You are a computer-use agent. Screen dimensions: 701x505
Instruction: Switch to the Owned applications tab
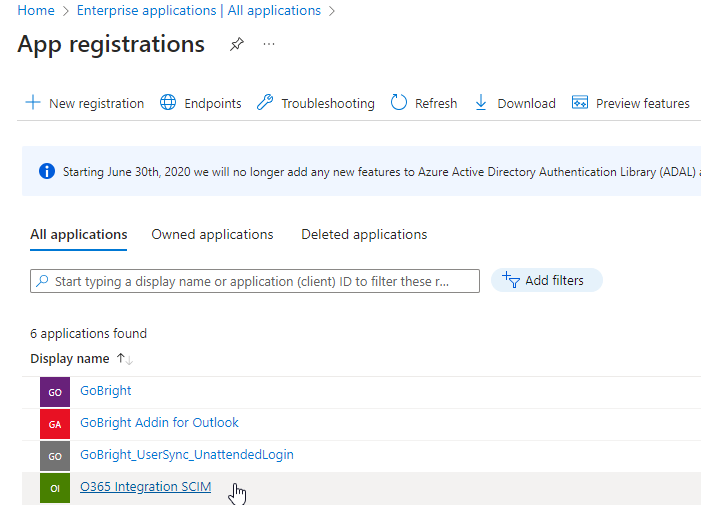[212, 234]
